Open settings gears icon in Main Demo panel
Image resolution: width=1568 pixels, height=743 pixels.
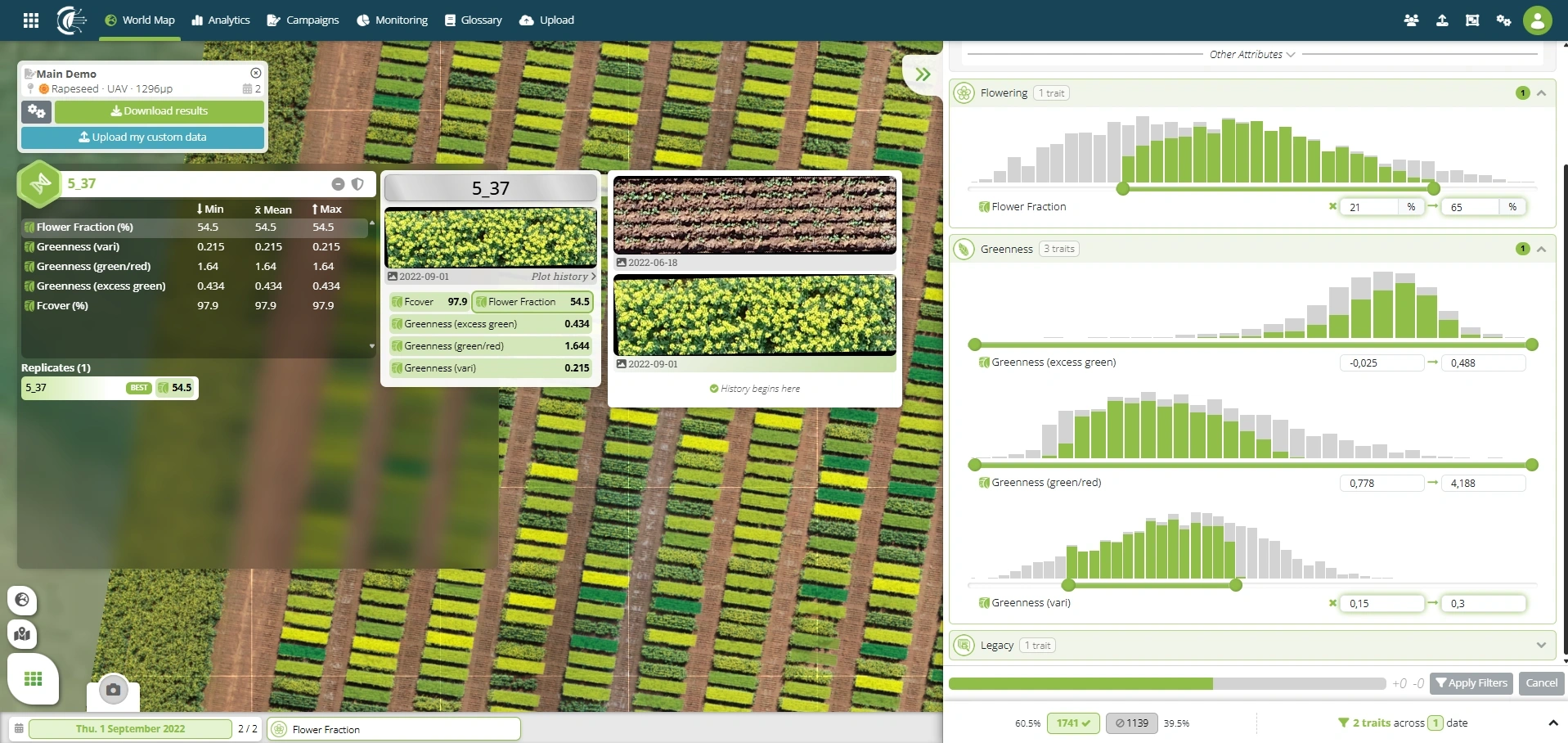point(36,111)
